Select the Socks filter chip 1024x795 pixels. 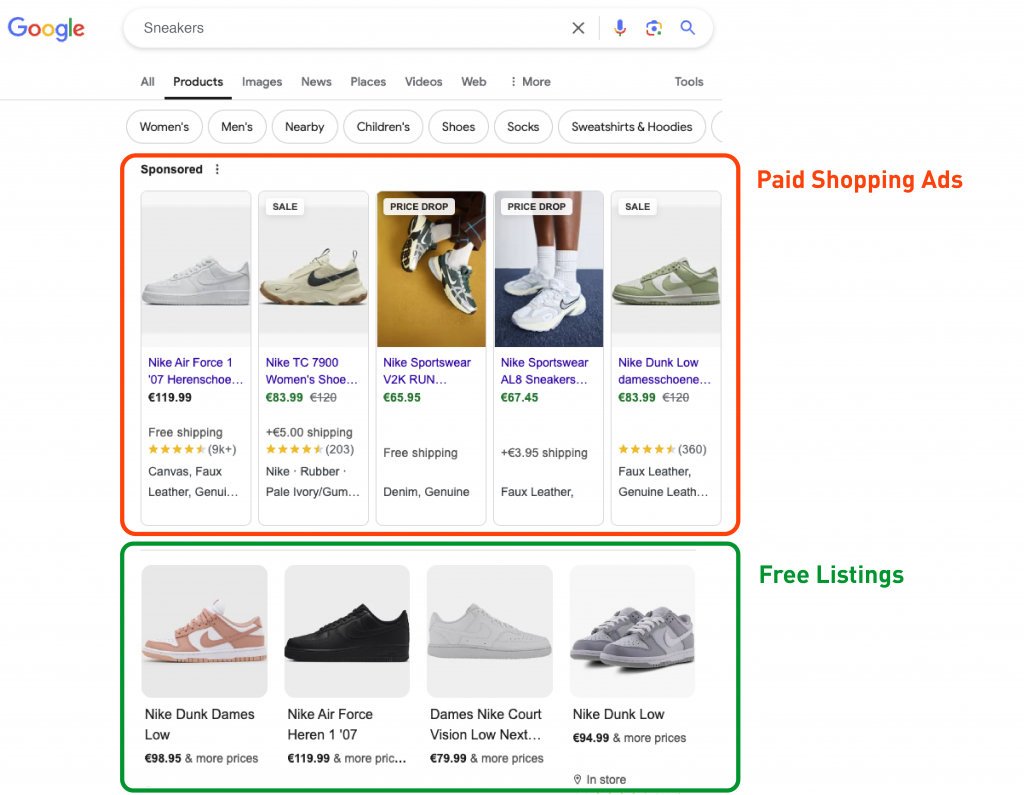[523, 127]
